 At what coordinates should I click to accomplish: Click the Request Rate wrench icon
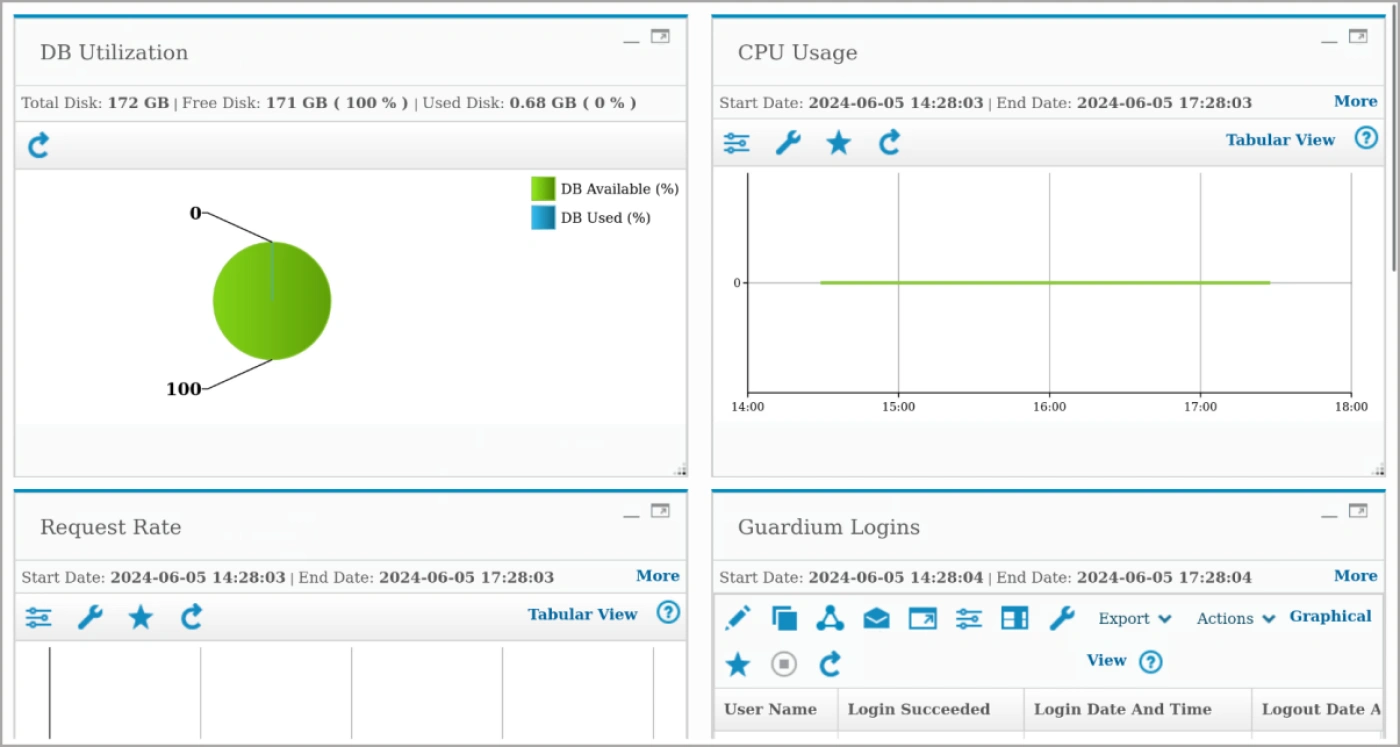[90, 617]
